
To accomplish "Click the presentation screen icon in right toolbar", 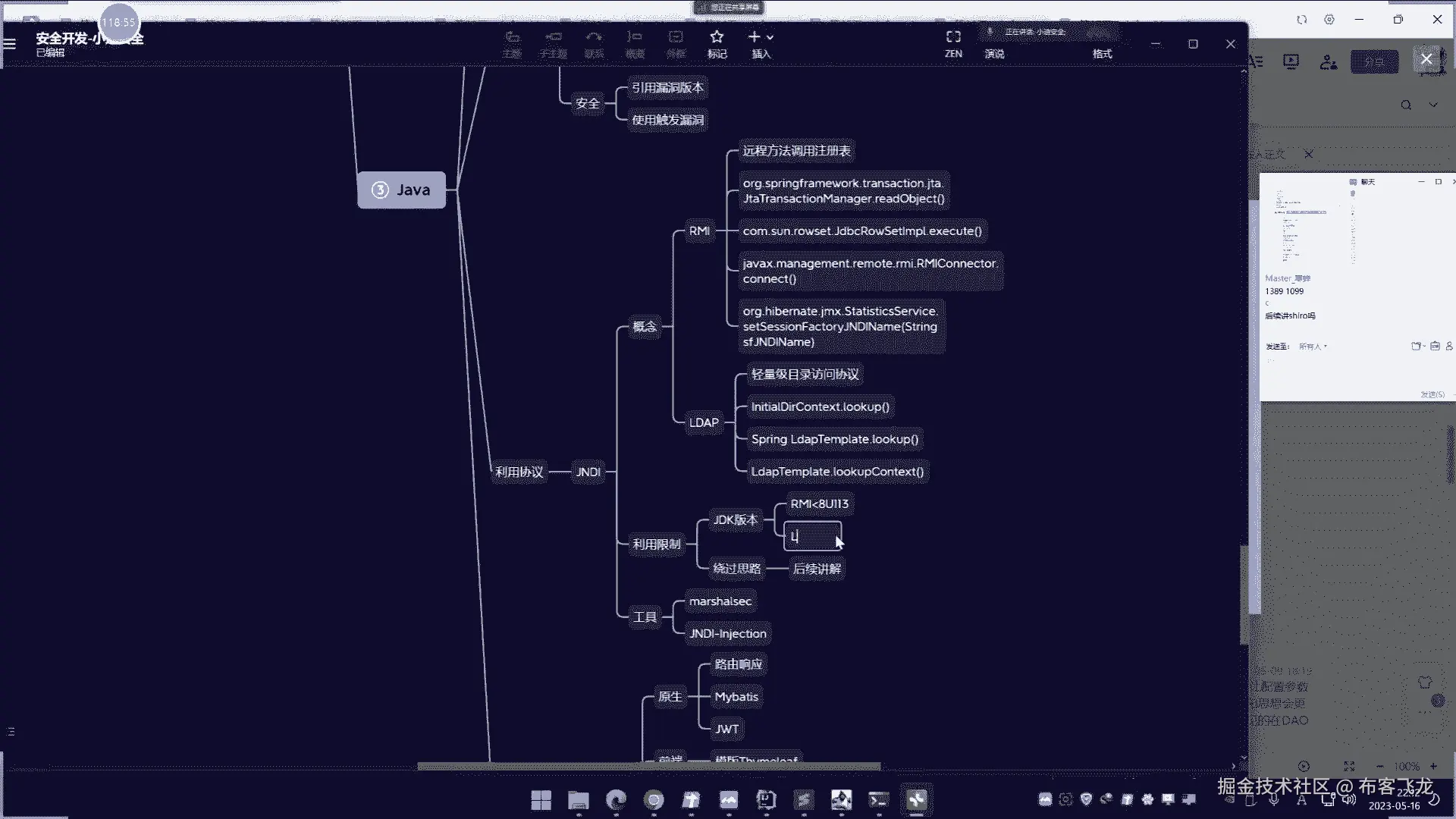I will click(x=1291, y=61).
